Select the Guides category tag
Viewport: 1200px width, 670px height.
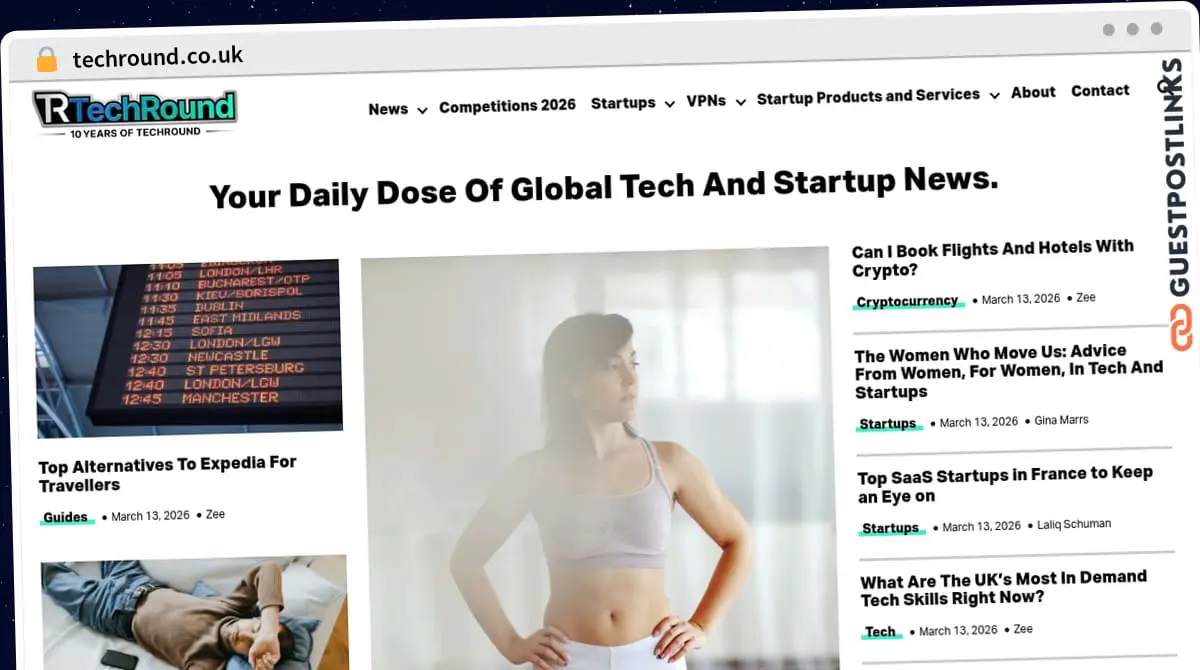65,517
